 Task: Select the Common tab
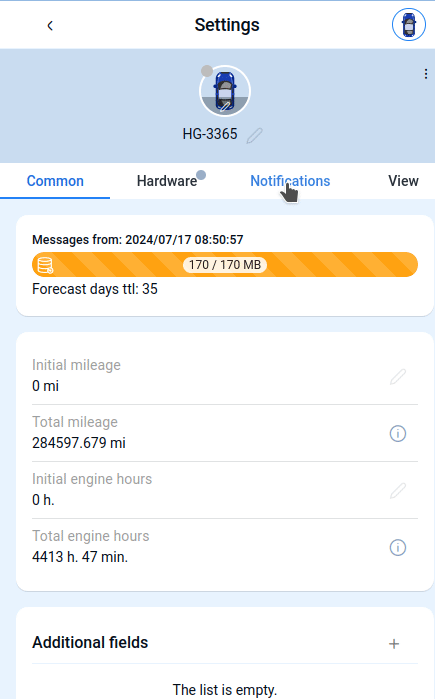(x=55, y=181)
